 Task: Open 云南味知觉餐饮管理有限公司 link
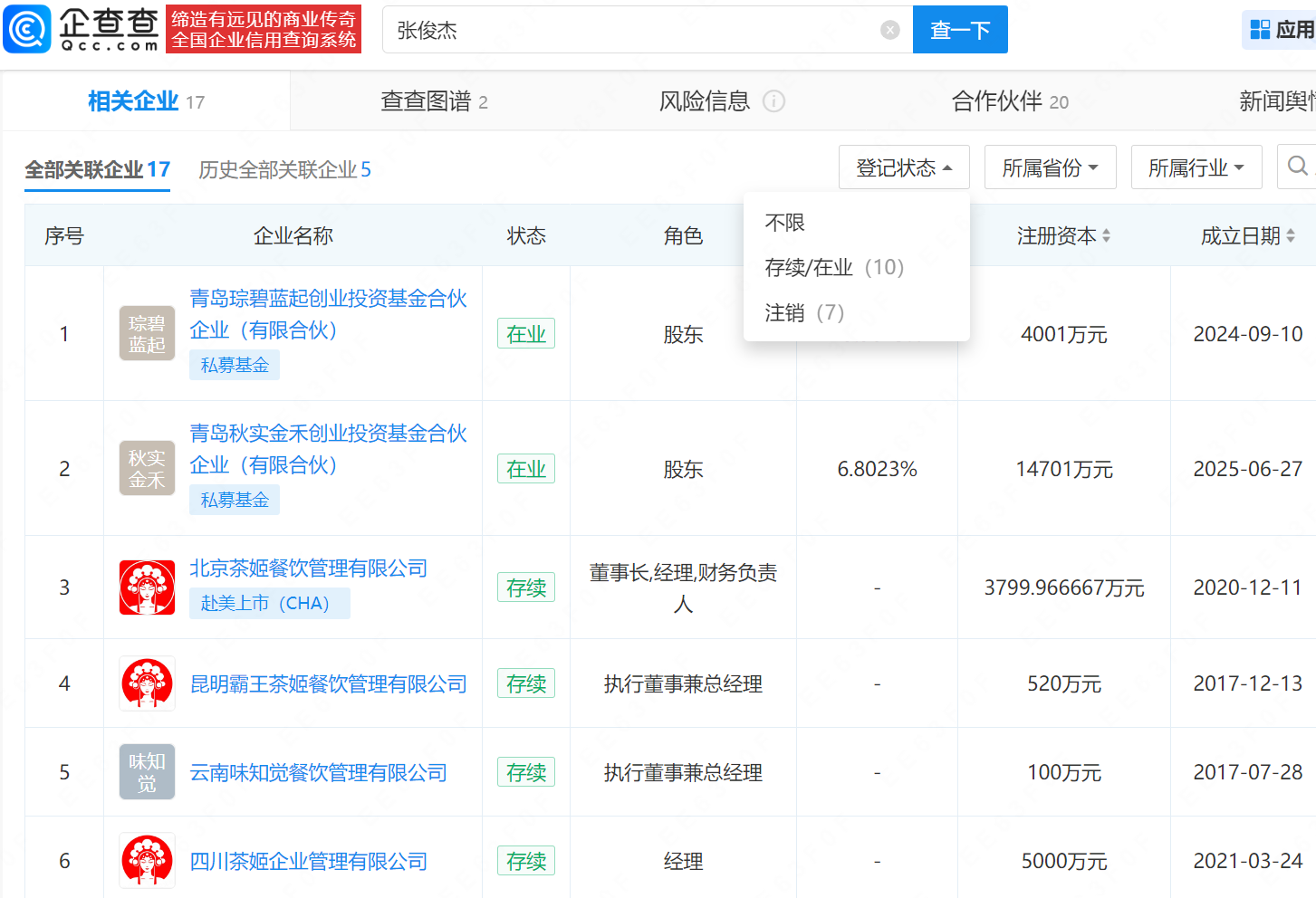318,772
